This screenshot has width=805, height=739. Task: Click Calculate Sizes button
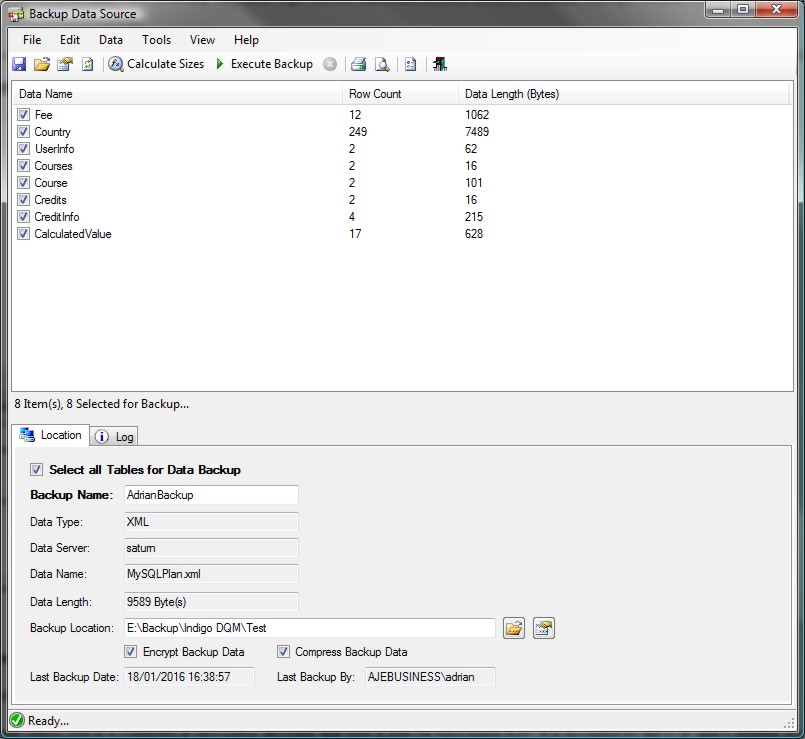[x=156, y=64]
